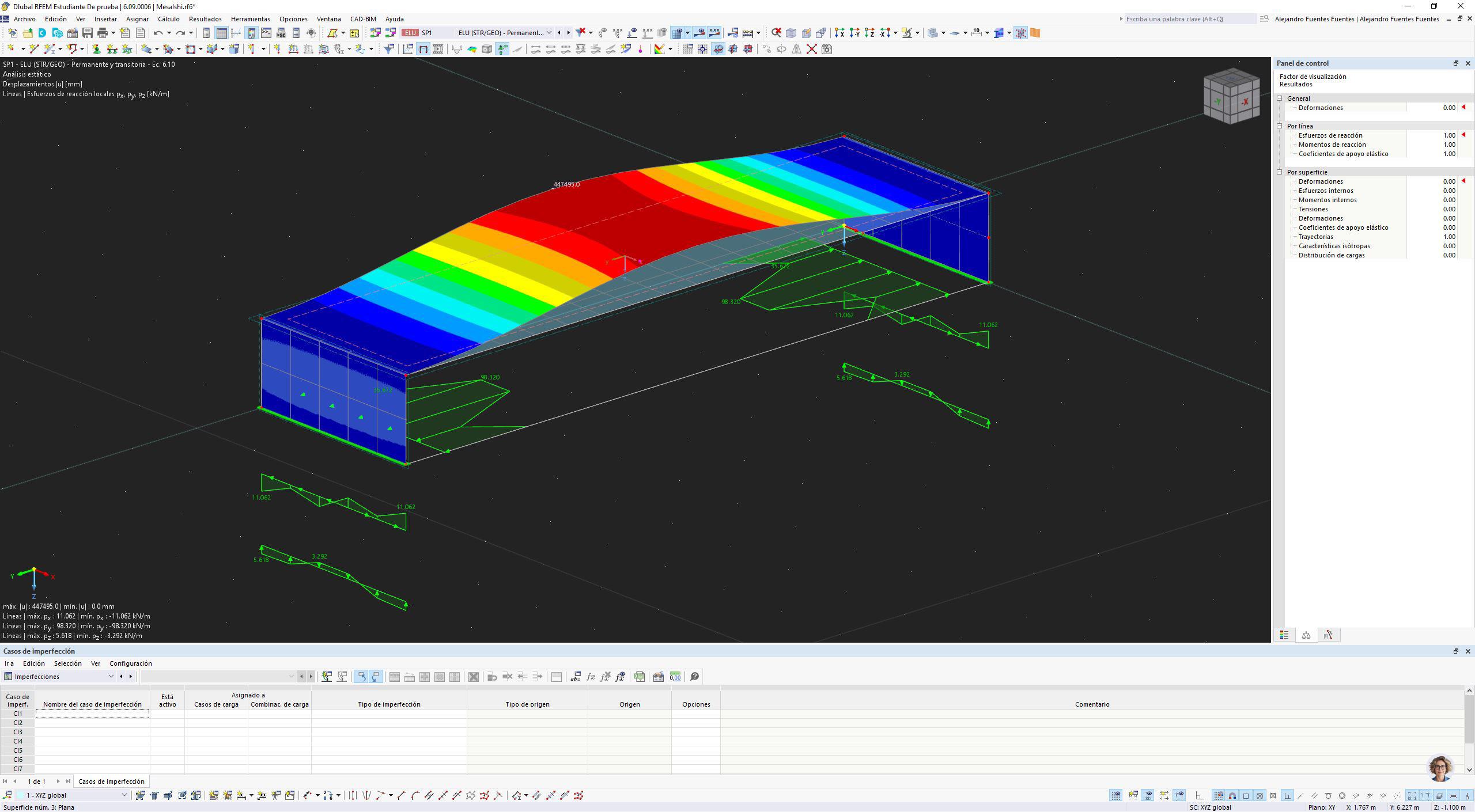Click the undo arrow icon

point(158,33)
